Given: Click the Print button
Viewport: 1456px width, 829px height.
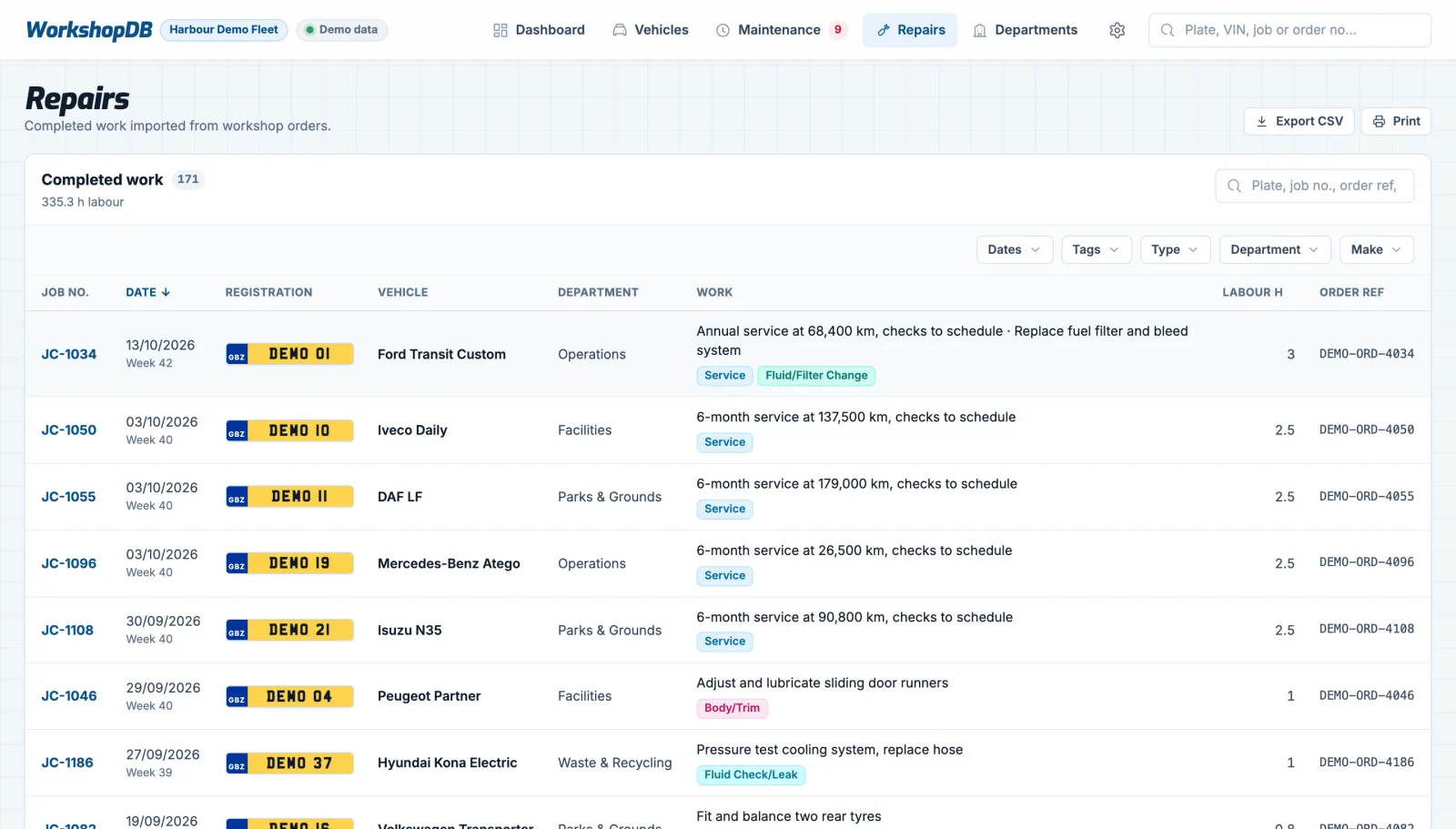Looking at the screenshot, I should click(x=1396, y=121).
